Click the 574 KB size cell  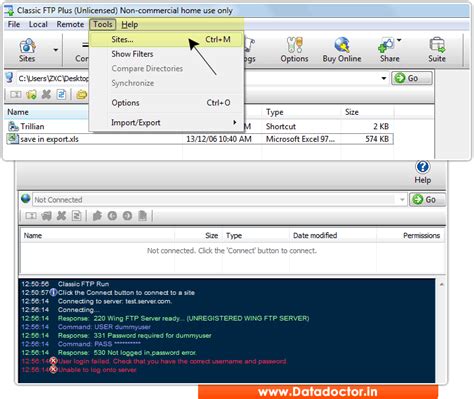(377, 139)
